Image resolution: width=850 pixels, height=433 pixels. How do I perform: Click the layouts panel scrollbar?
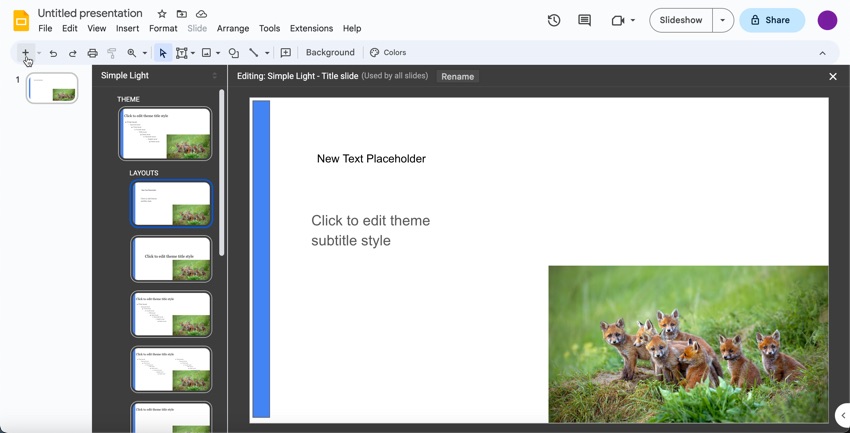pos(221,172)
